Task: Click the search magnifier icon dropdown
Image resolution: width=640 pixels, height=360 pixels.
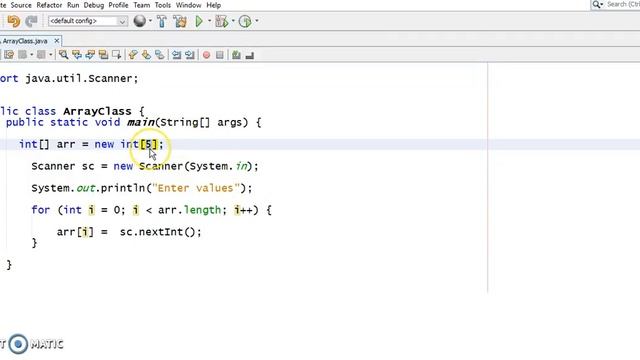Action: [598, 4]
